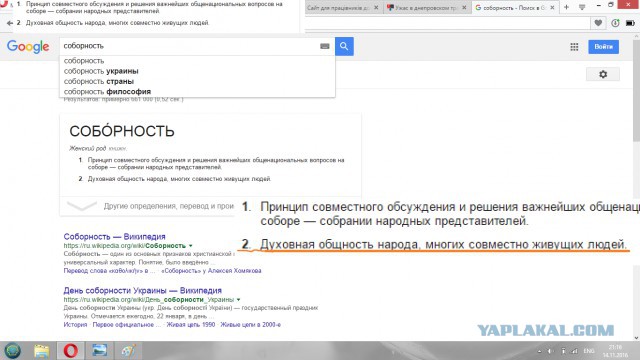Open Paint from the taskbar
The height and width of the screenshot is (360, 640).
128,351
